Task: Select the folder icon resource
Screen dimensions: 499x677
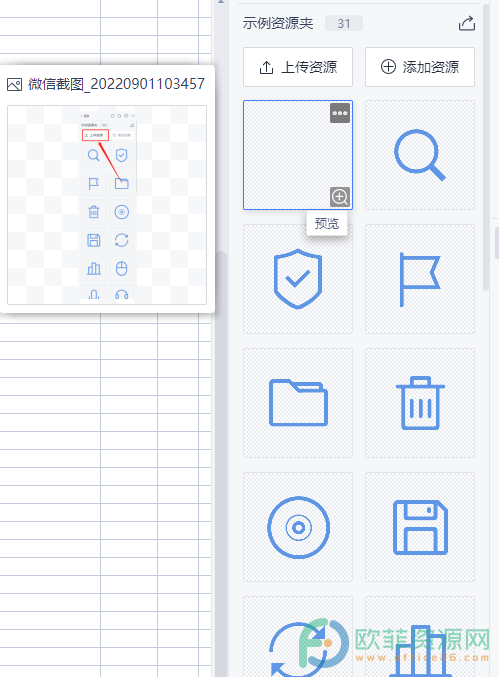Action: [298, 403]
